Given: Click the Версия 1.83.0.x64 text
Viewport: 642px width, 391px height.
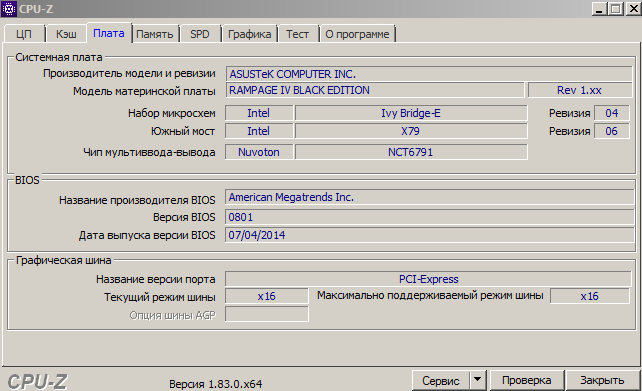Looking at the screenshot, I should [216, 384].
